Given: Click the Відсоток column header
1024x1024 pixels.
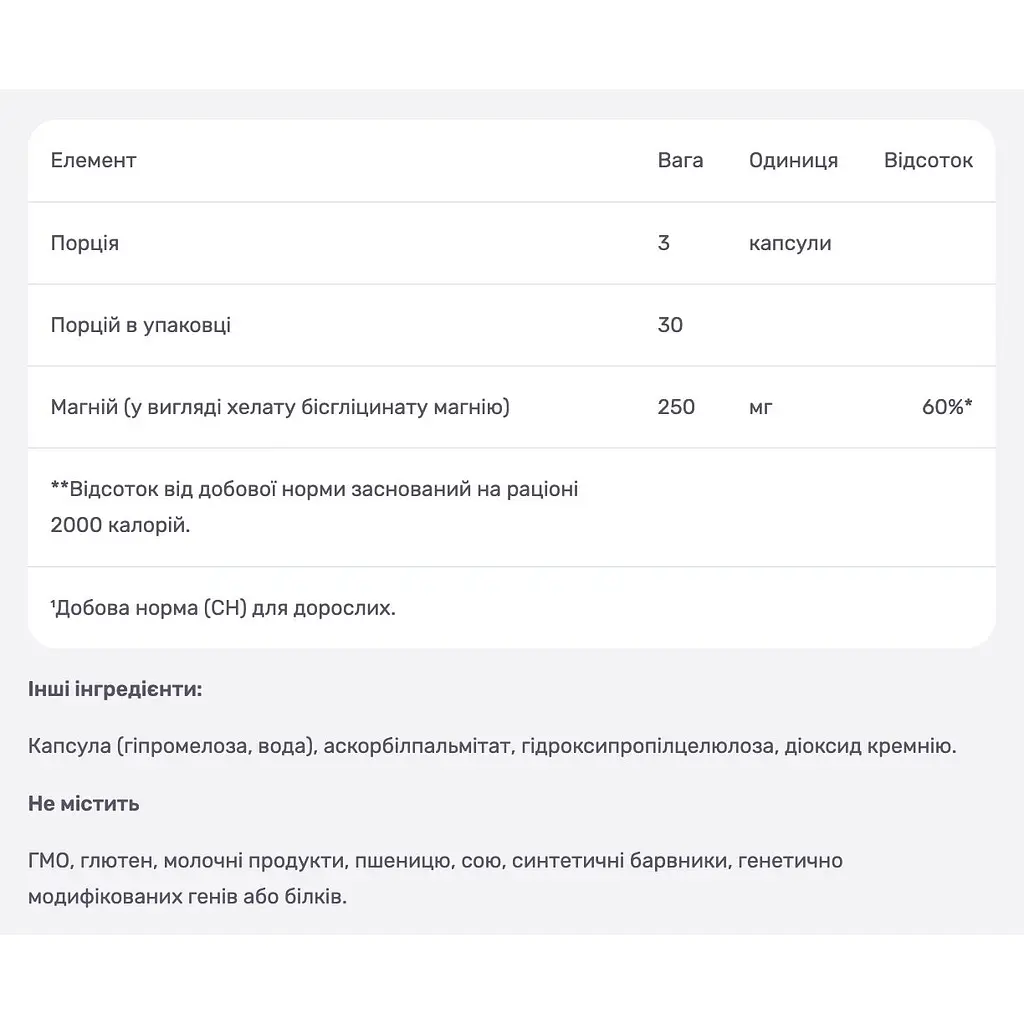Looking at the screenshot, I should click(x=928, y=160).
